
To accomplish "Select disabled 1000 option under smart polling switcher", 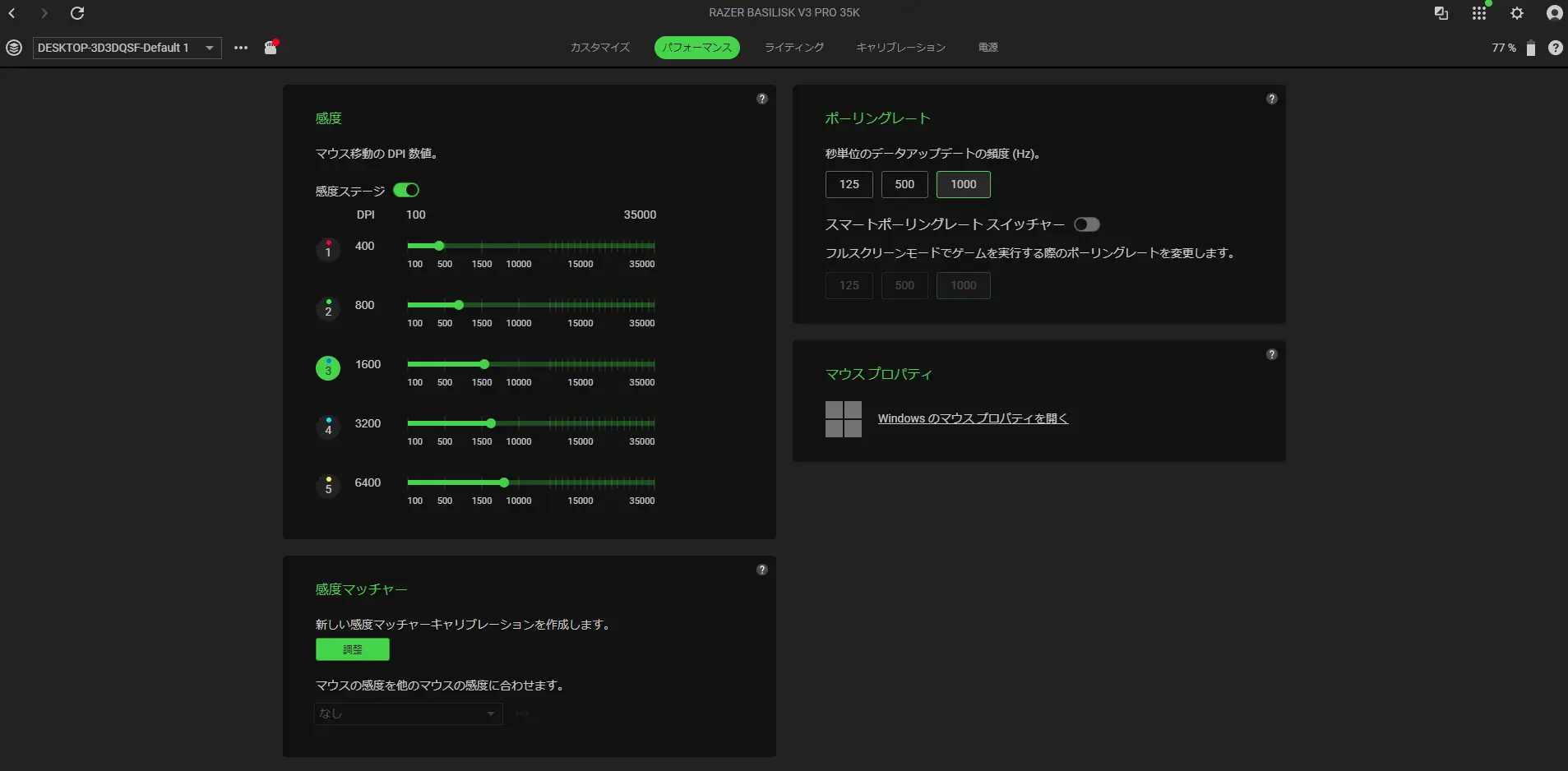I will click(964, 285).
